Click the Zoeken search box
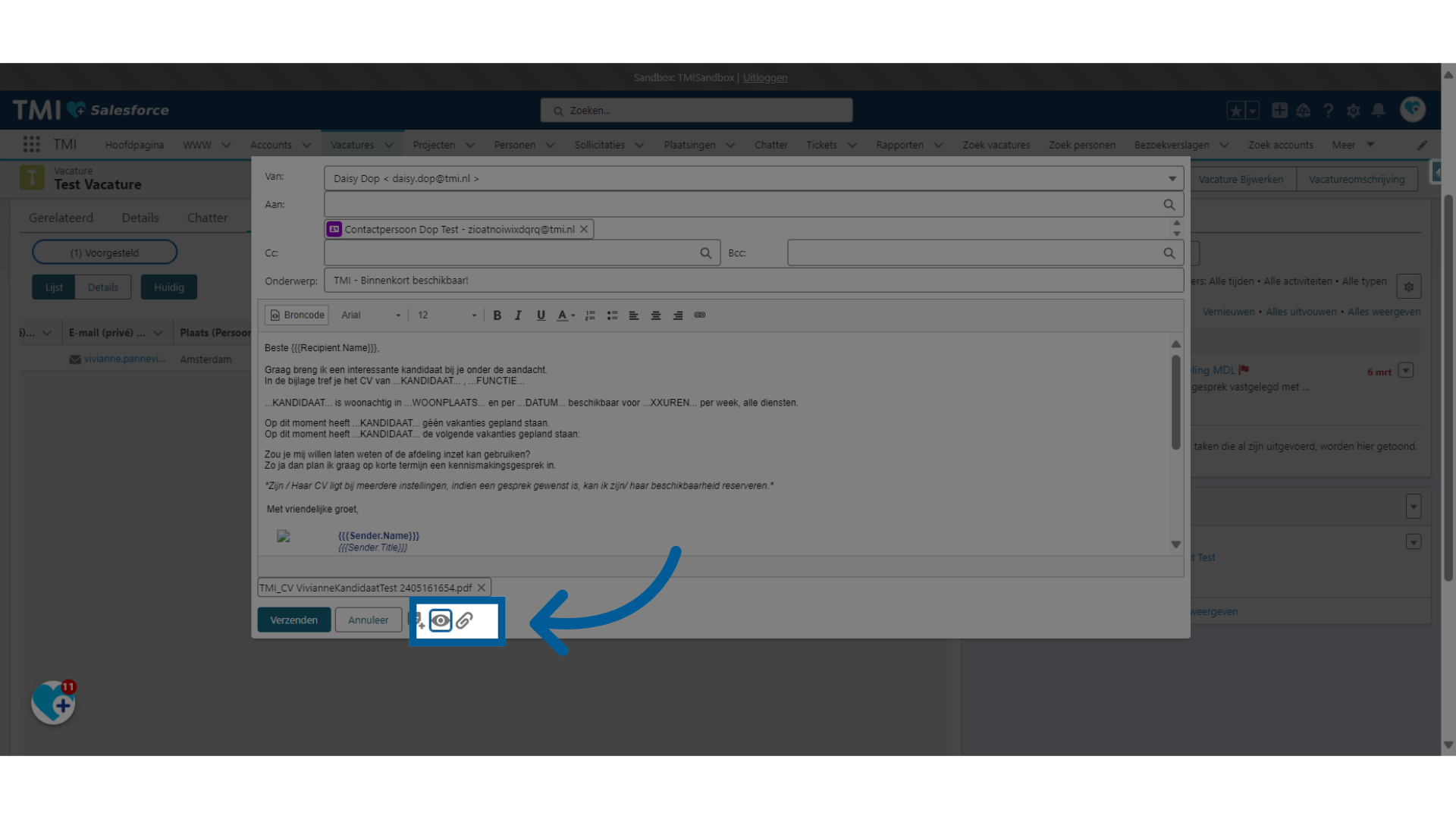 click(x=696, y=111)
